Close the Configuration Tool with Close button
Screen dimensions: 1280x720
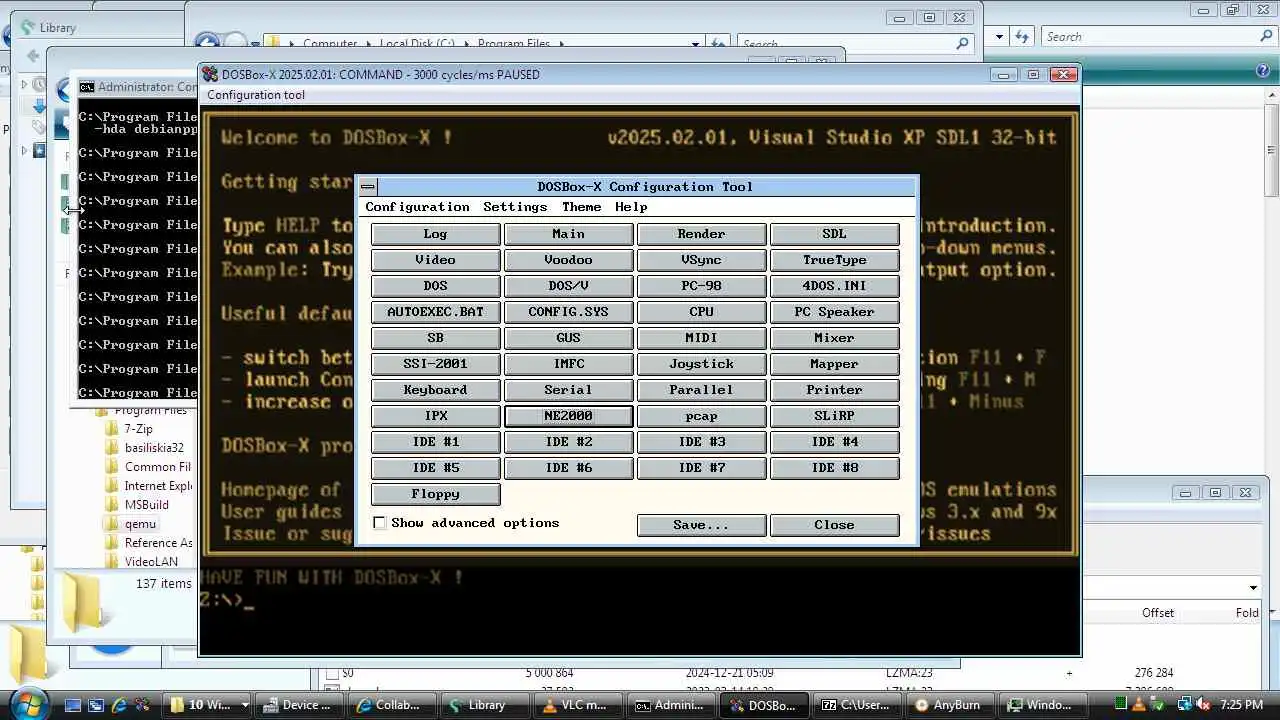(834, 525)
